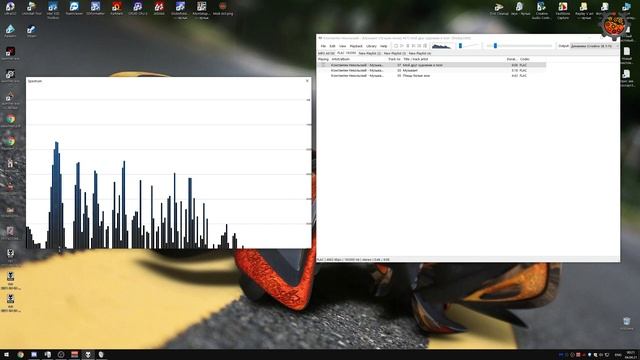640x360 pixels.
Task: Open the Playback menu
Action: coord(356,46)
